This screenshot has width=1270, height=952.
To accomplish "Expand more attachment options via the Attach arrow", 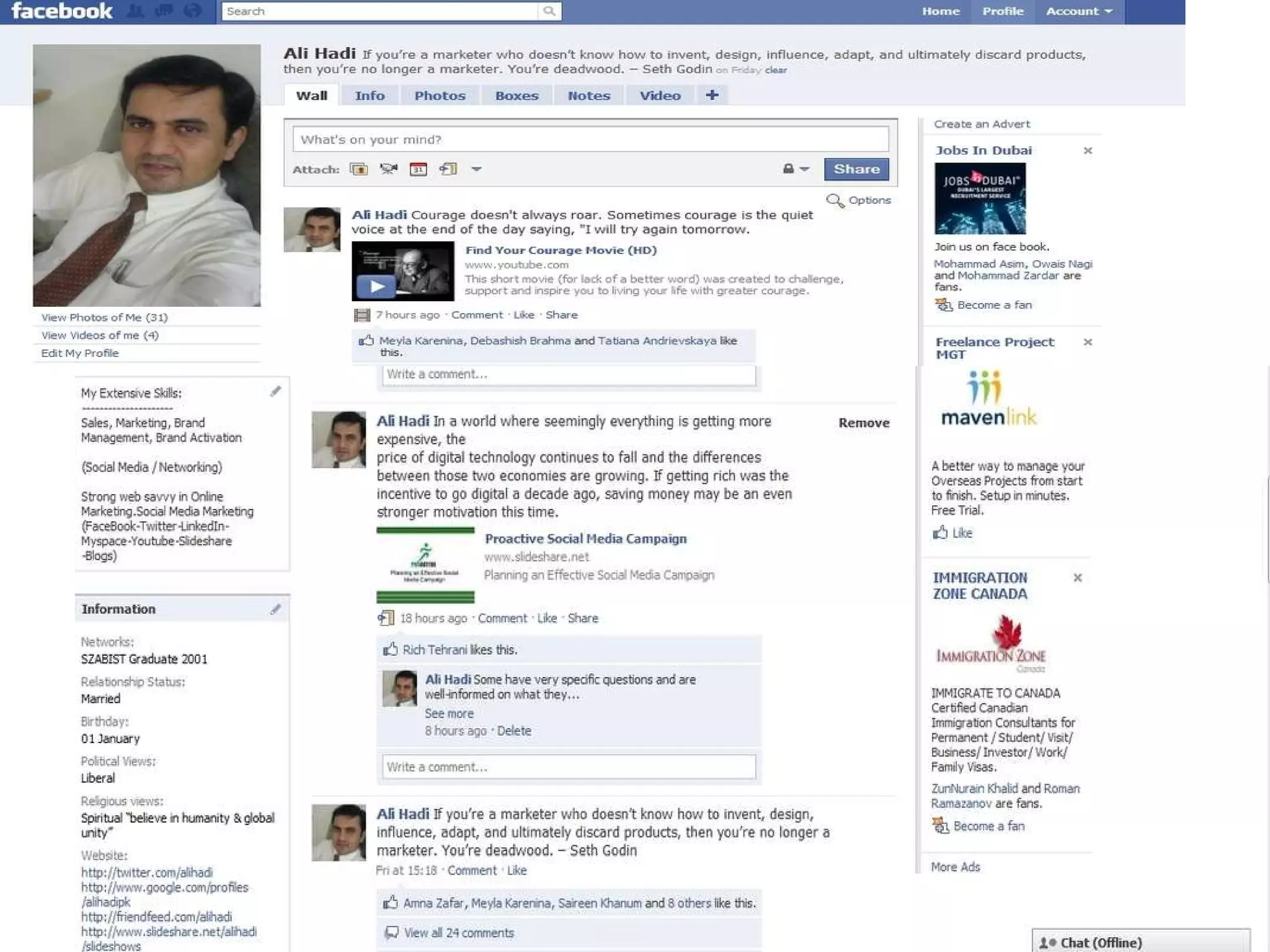I will coord(476,169).
